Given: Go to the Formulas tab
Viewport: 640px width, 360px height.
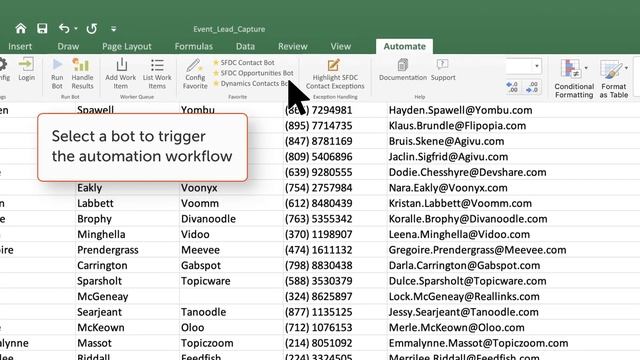Looking at the screenshot, I should click(x=193, y=47).
